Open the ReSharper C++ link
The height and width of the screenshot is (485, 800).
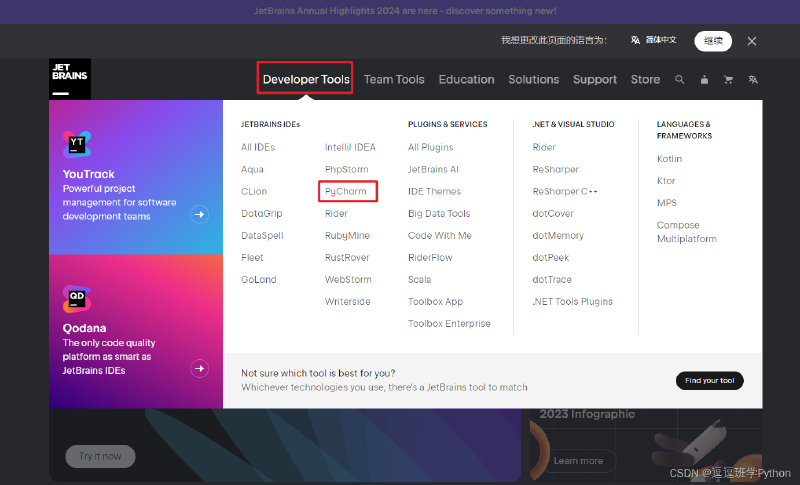tap(565, 191)
